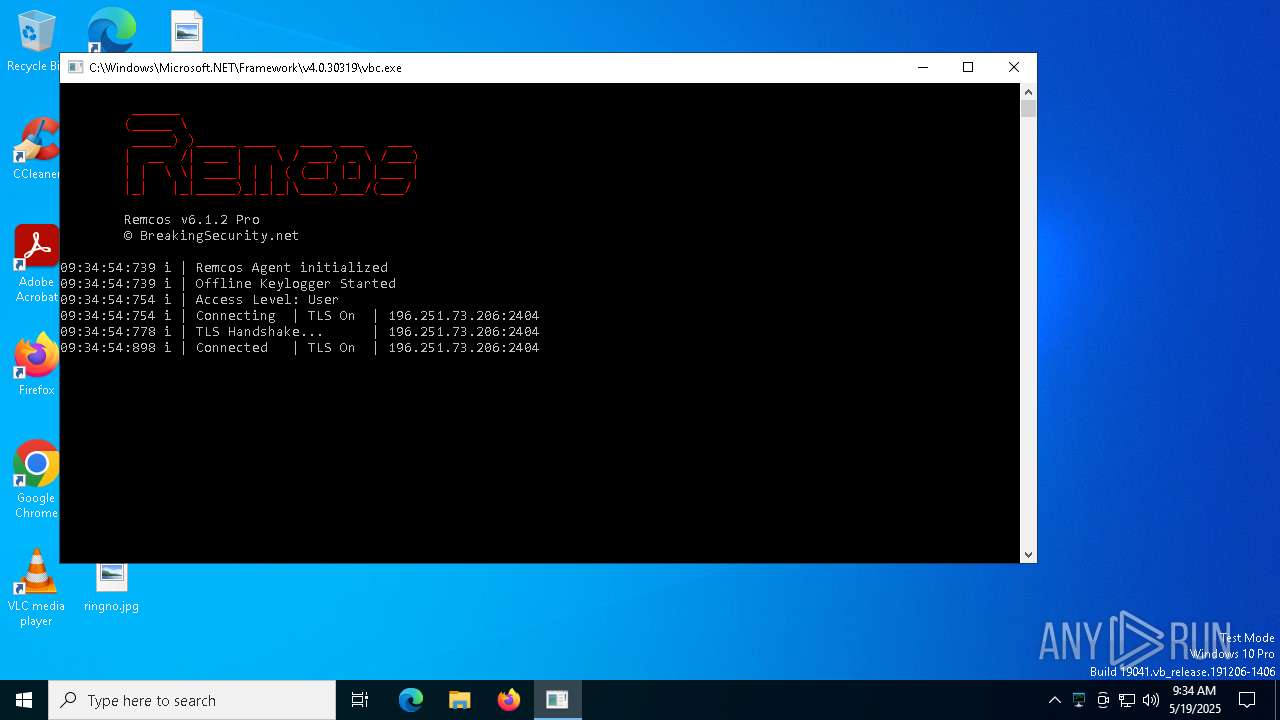Open the network tray icon
This screenshot has height=720, width=1280.
click(x=1127, y=700)
